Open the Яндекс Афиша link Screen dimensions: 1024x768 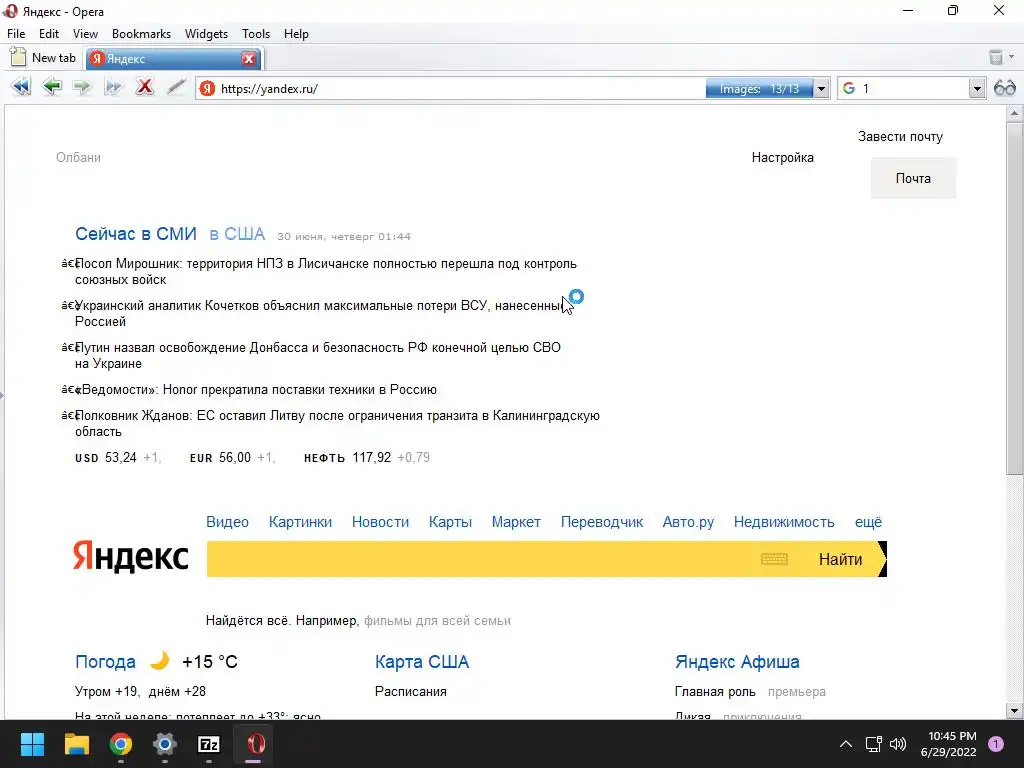pyautogui.click(x=737, y=662)
